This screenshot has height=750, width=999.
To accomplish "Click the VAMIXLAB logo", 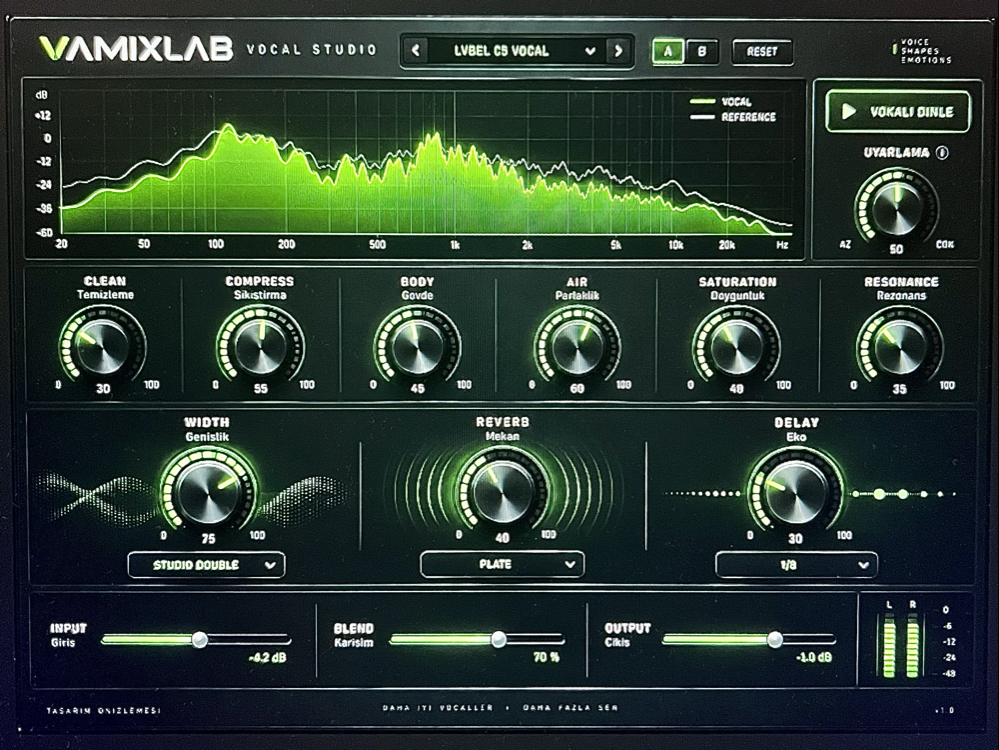I will (136, 49).
